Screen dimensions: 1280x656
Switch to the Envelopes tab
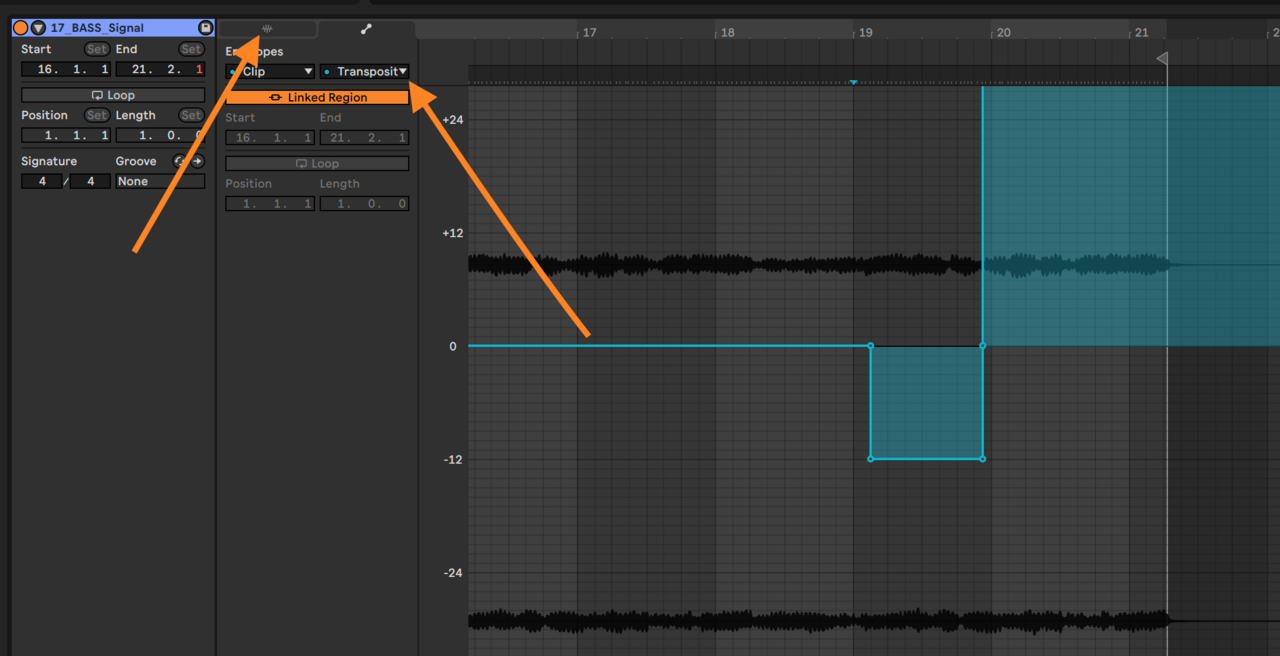pyautogui.click(x=366, y=30)
